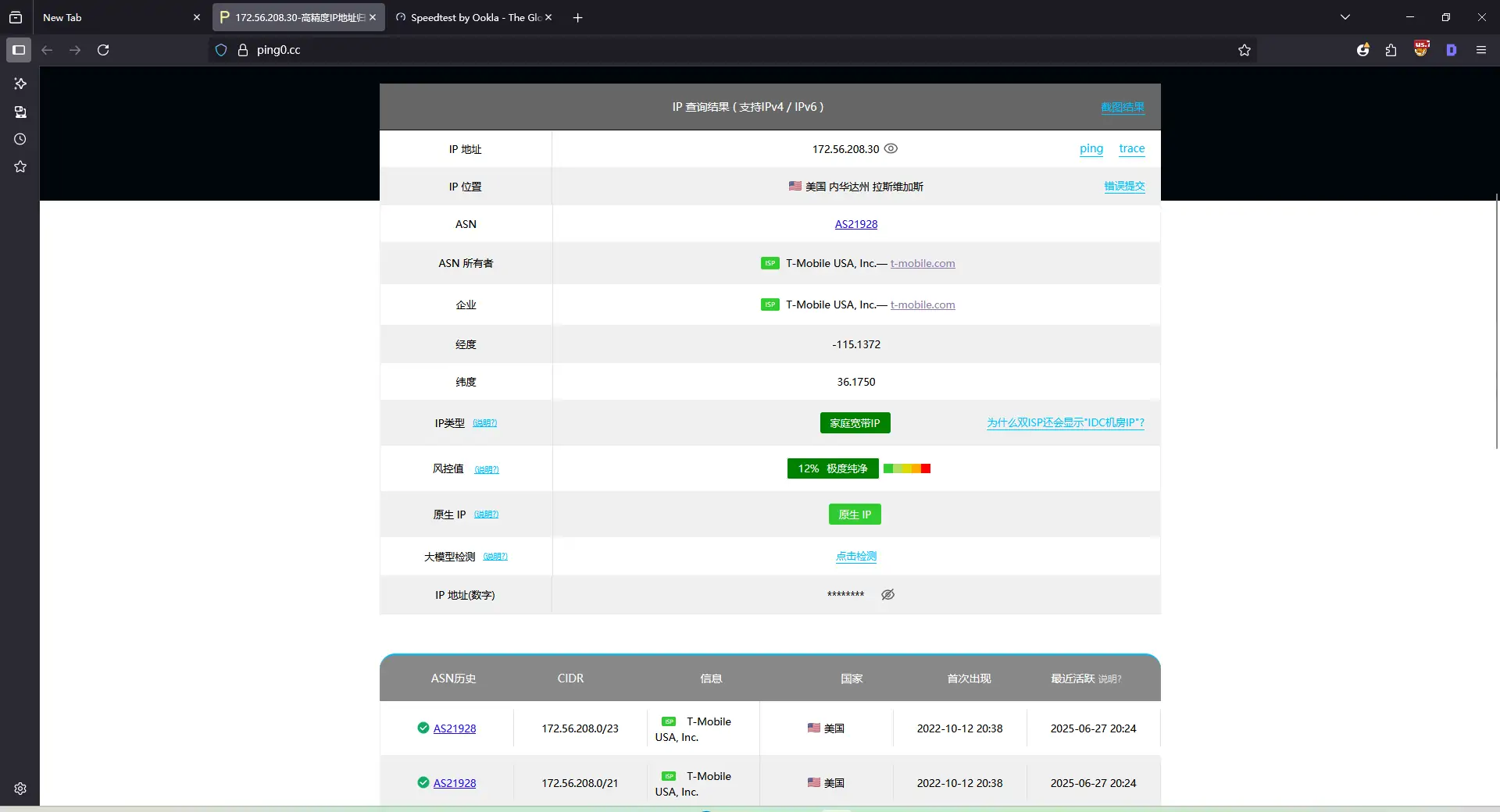Click the 说明? next to 最近活跃
Screen dimensions: 1500x812
(x=1110, y=679)
